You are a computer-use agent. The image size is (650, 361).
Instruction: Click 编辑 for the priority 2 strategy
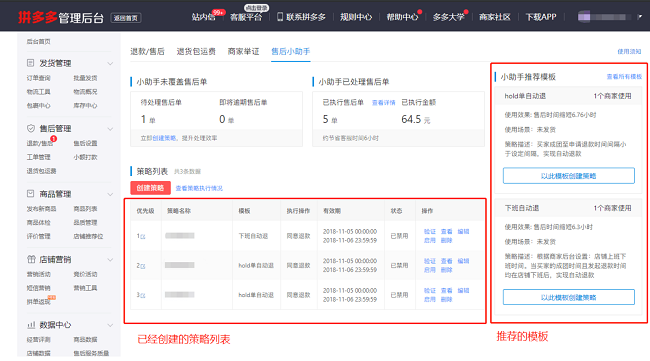click(x=463, y=261)
